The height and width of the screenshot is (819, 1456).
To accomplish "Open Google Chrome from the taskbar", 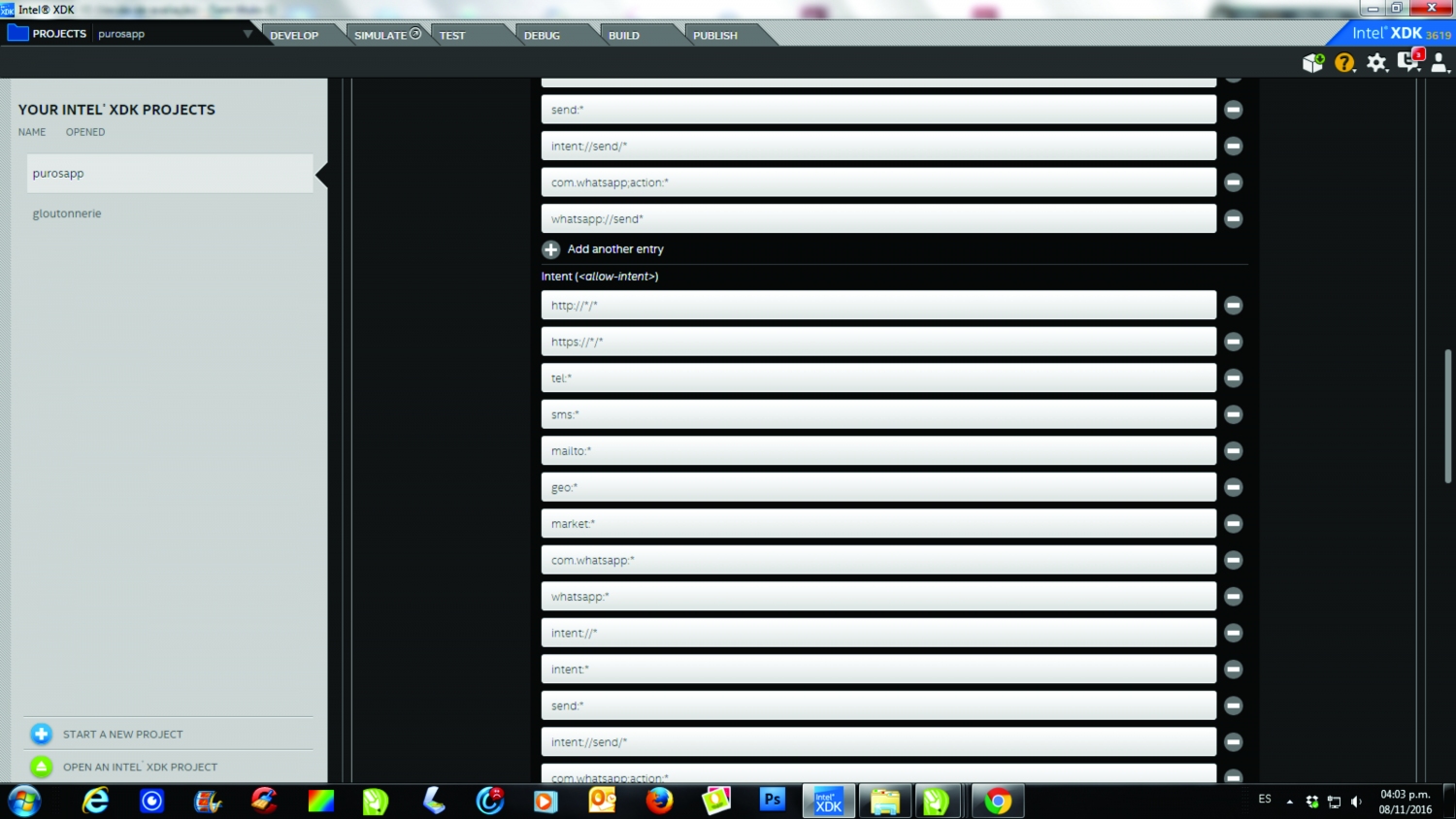I will click(x=997, y=802).
